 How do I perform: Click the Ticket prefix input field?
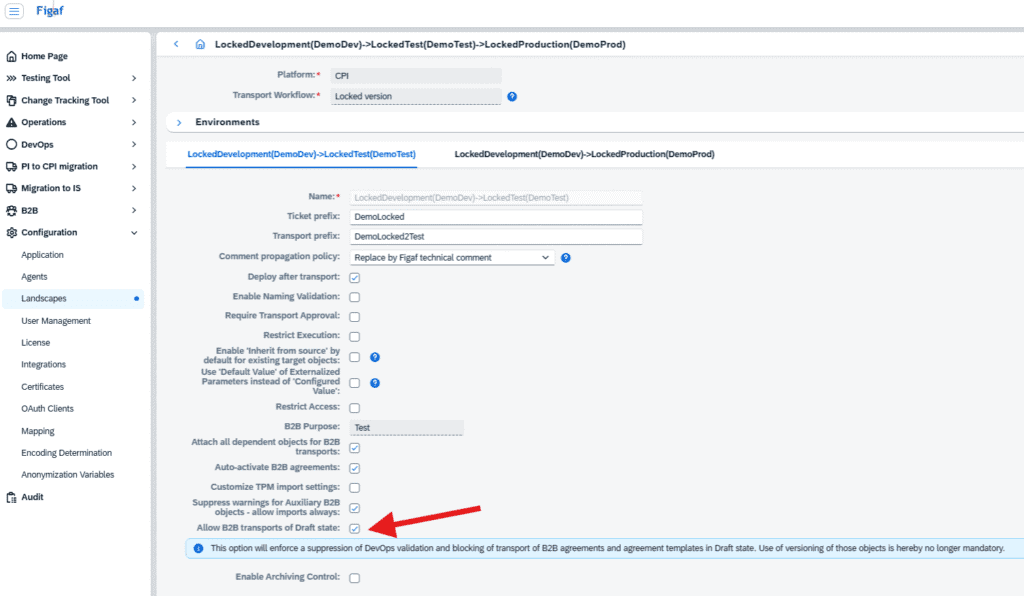(x=496, y=217)
